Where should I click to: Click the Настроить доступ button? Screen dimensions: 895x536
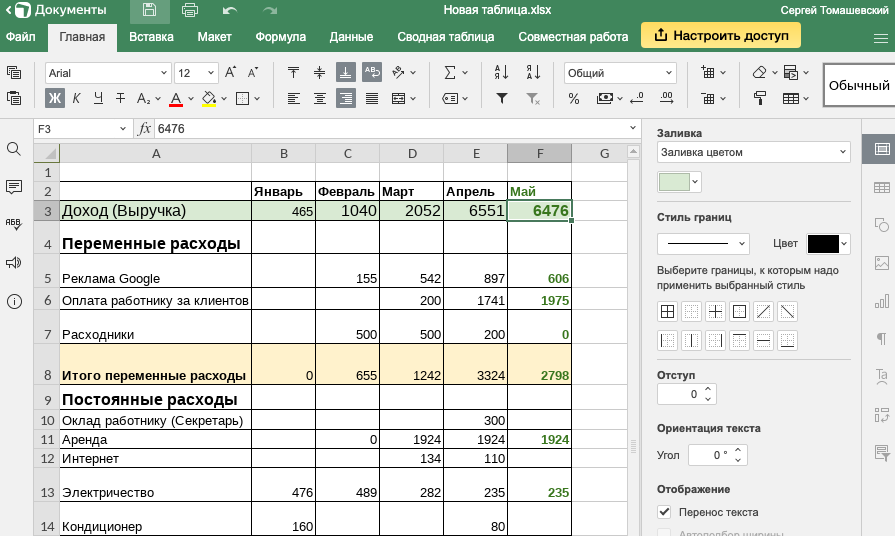pyautogui.click(x=721, y=35)
